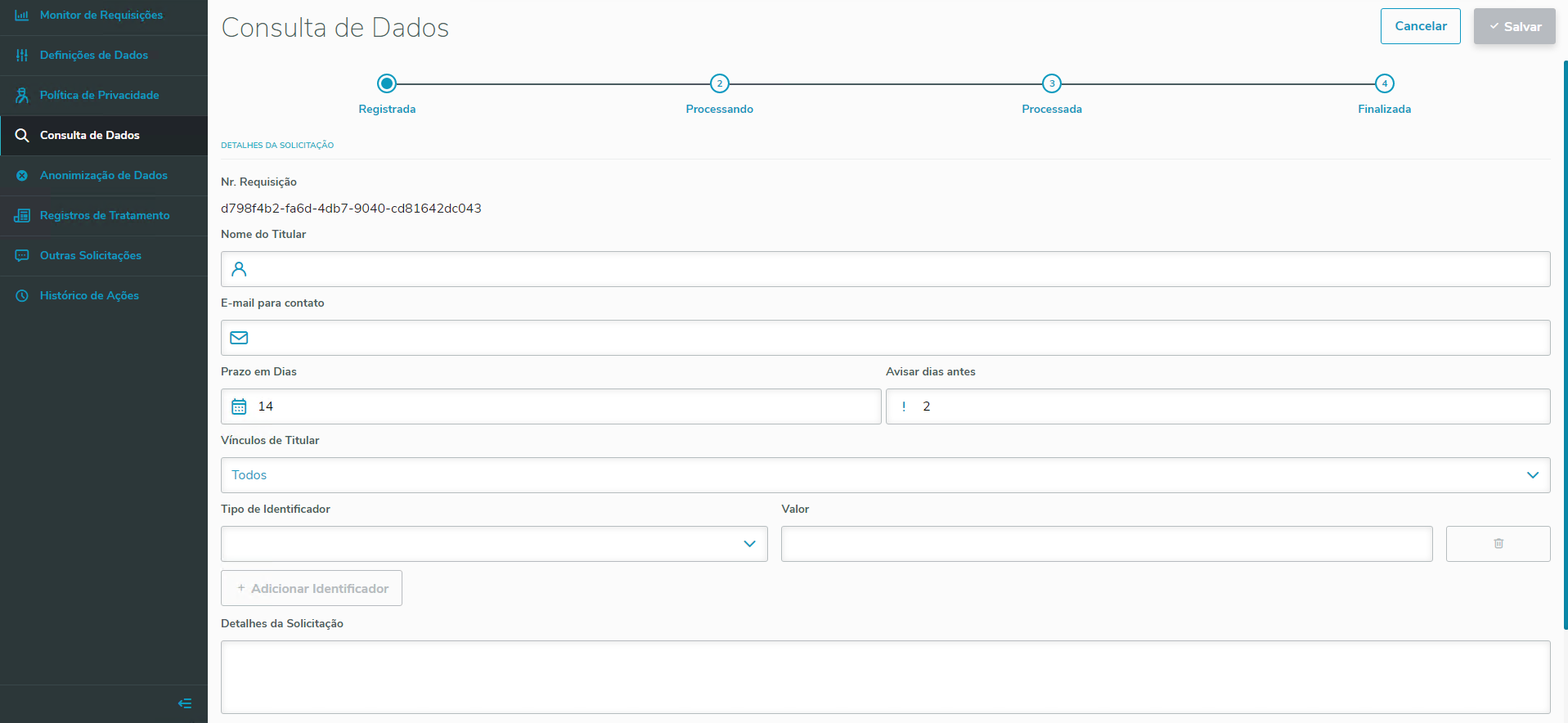Image resolution: width=1568 pixels, height=723 pixels.
Task: Click the request number d798f4b2-fa6d-4db7-9040-cd81642dc043
Action: 351,209
